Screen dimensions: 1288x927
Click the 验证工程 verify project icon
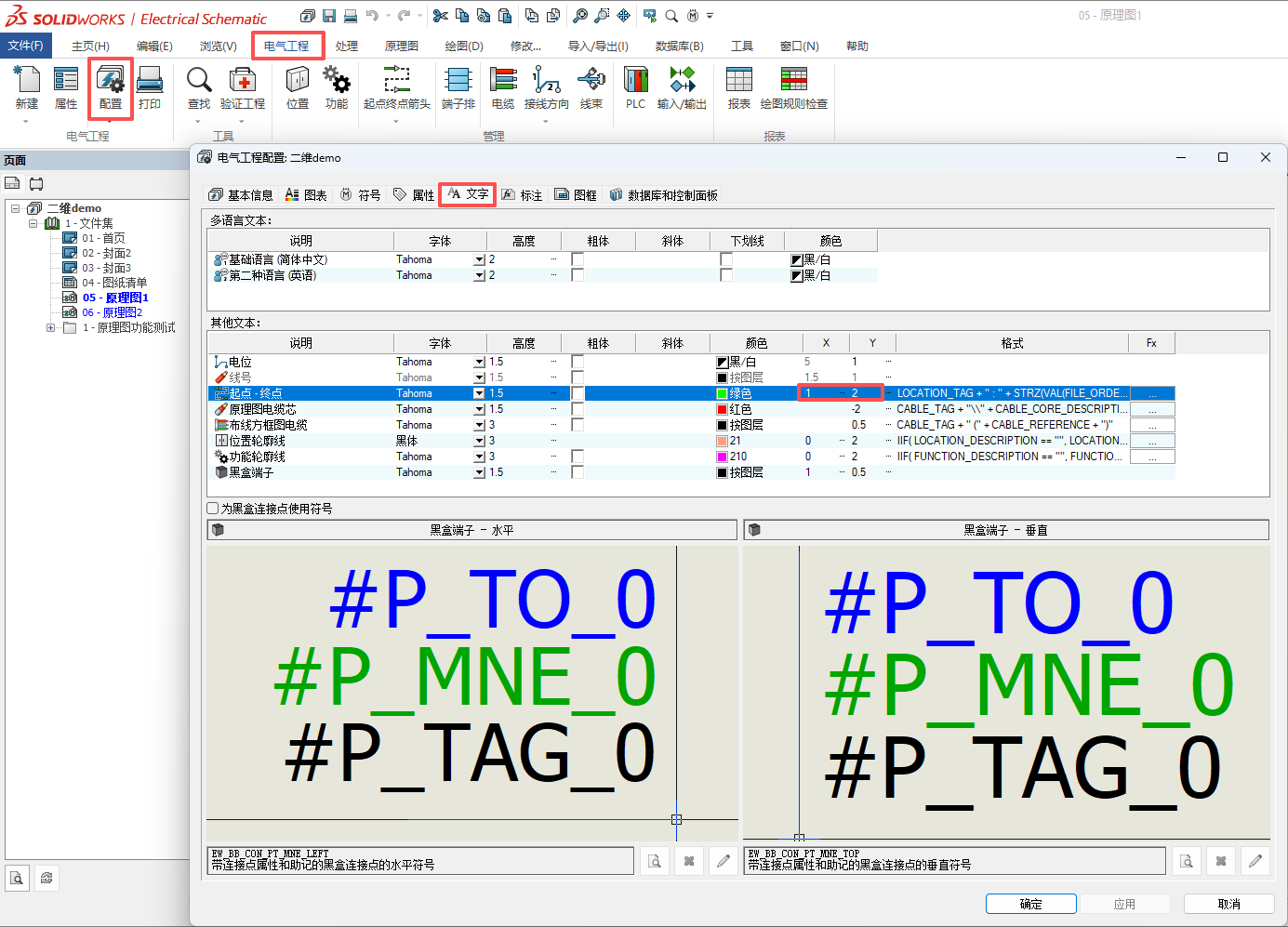pos(243,88)
